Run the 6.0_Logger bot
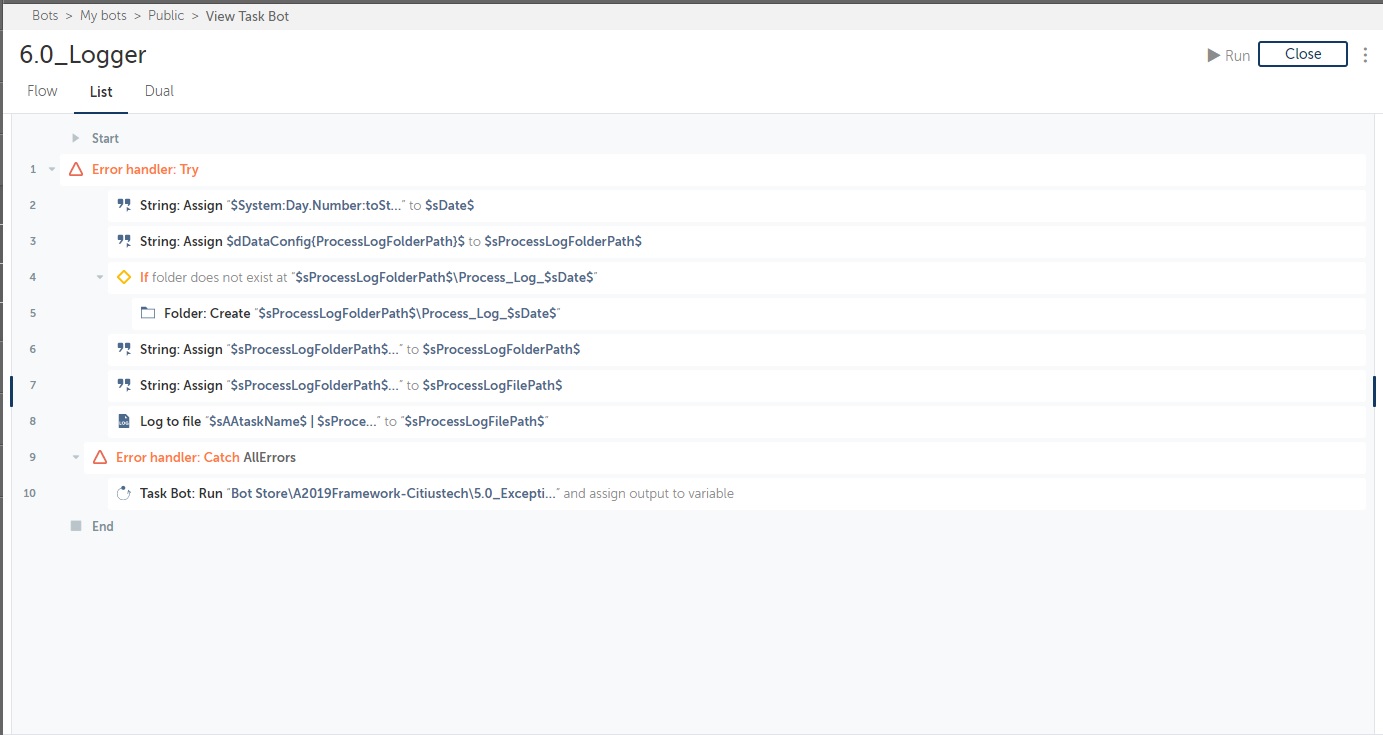Screen dimensions: 1383x735 1229,55
